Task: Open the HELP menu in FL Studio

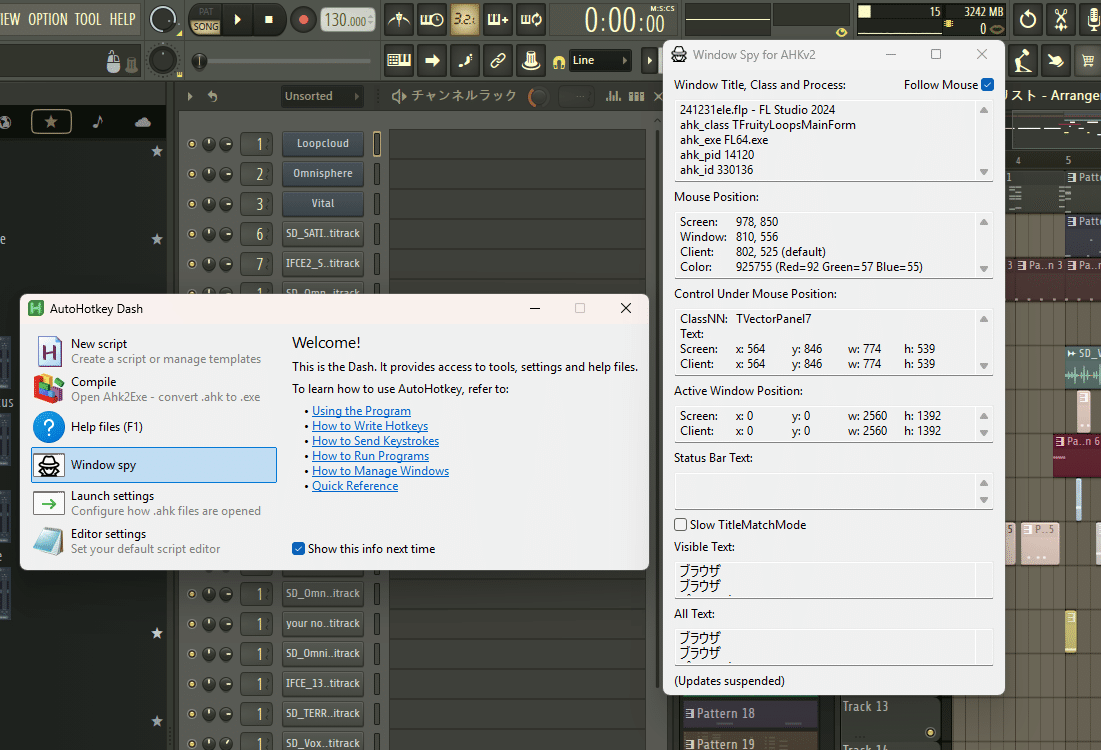Action: click(x=122, y=20)
